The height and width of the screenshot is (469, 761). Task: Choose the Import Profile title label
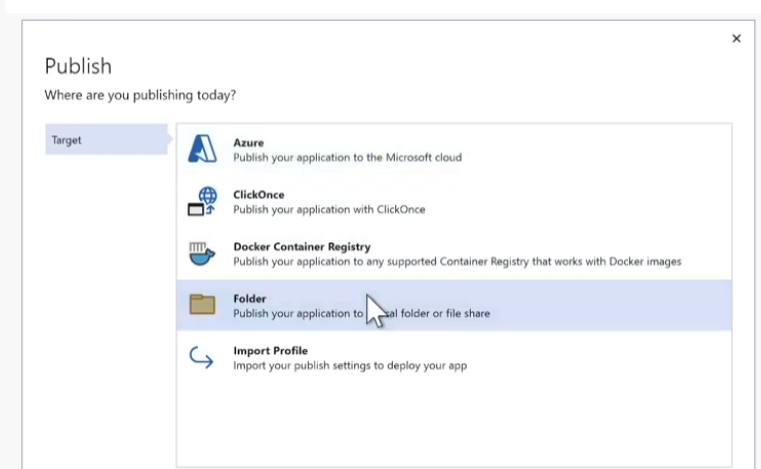270,351
